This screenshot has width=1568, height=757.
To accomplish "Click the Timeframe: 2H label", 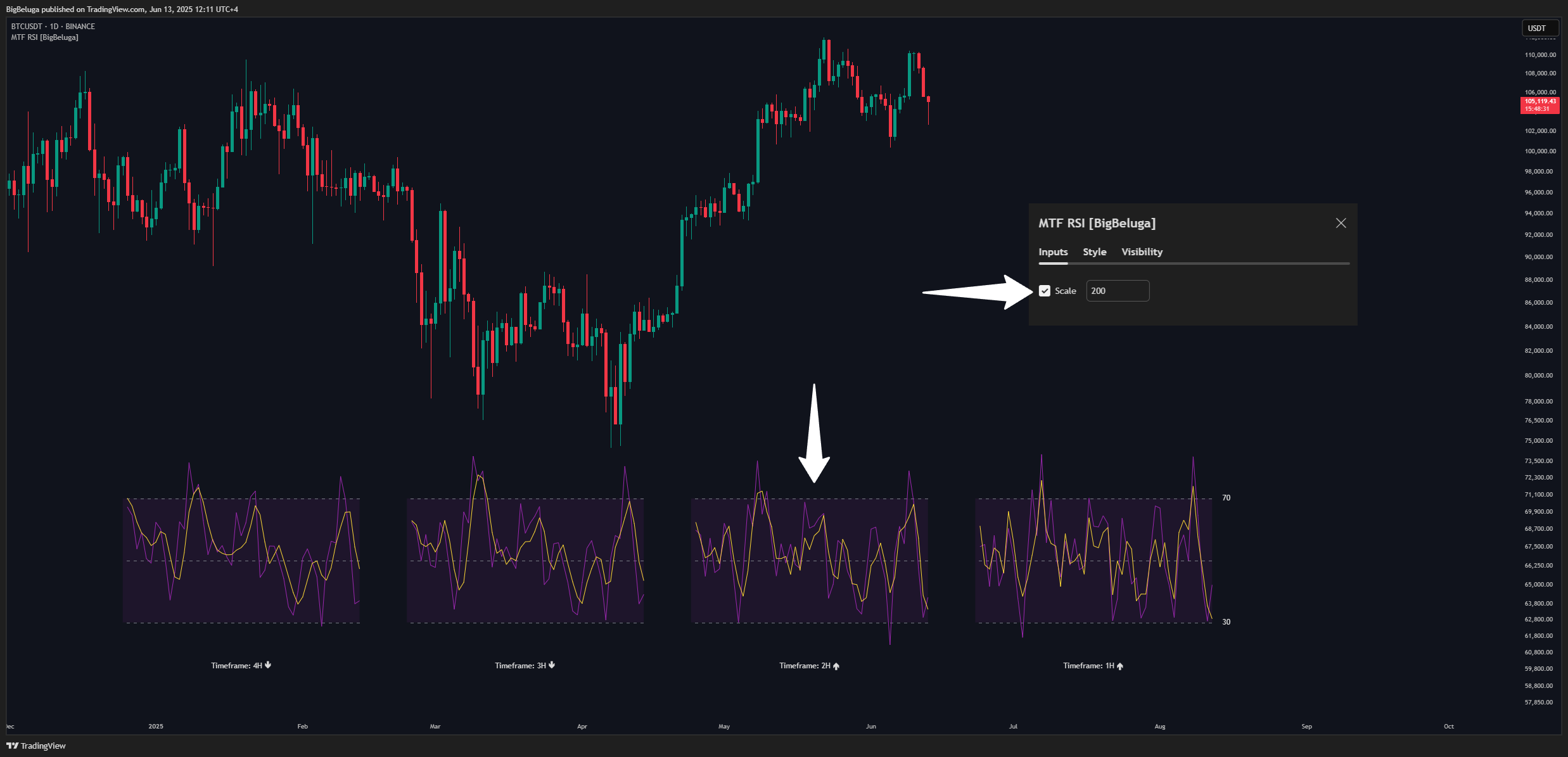I will (x=809, y=666).
